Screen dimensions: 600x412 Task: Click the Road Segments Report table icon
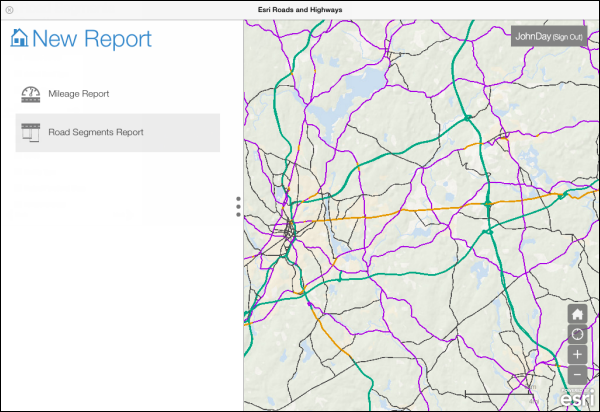[30, 132]
